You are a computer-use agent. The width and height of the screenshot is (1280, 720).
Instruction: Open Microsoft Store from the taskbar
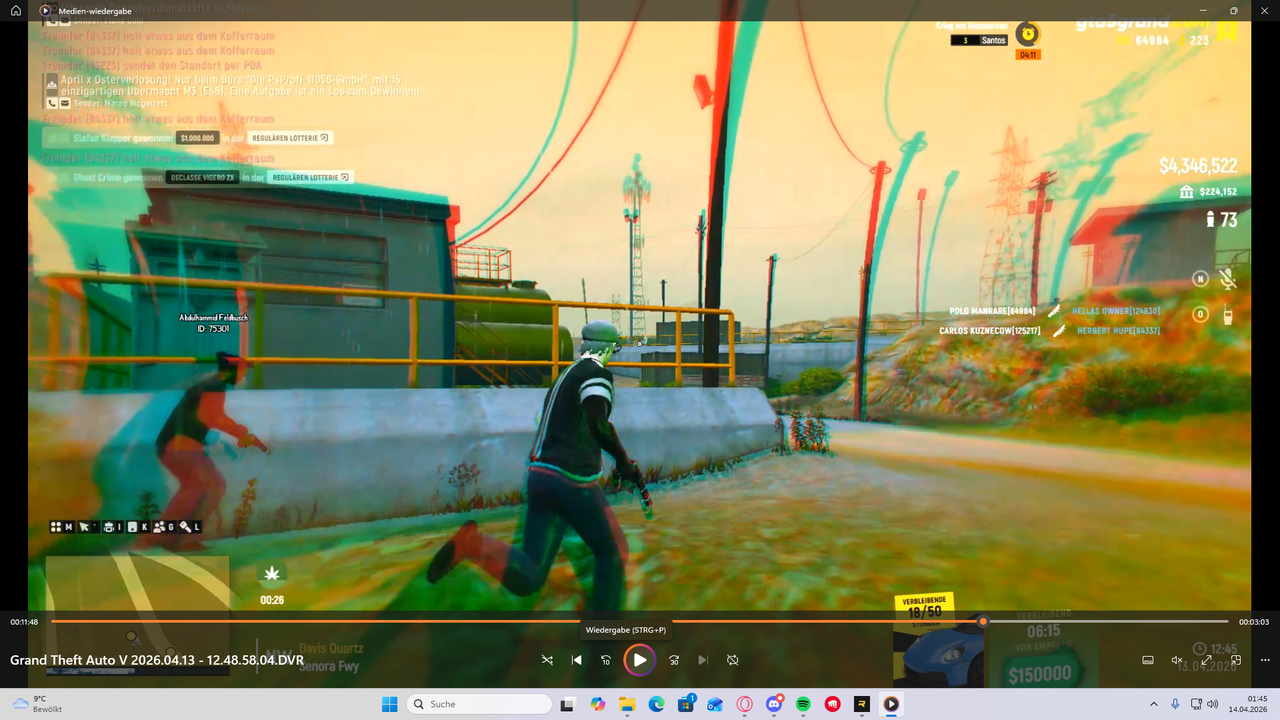tap(686, 704)
